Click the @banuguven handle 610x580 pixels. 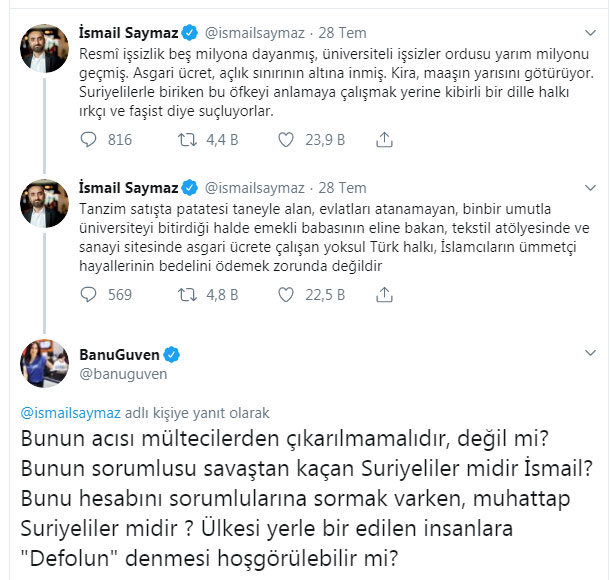(123, 373)
